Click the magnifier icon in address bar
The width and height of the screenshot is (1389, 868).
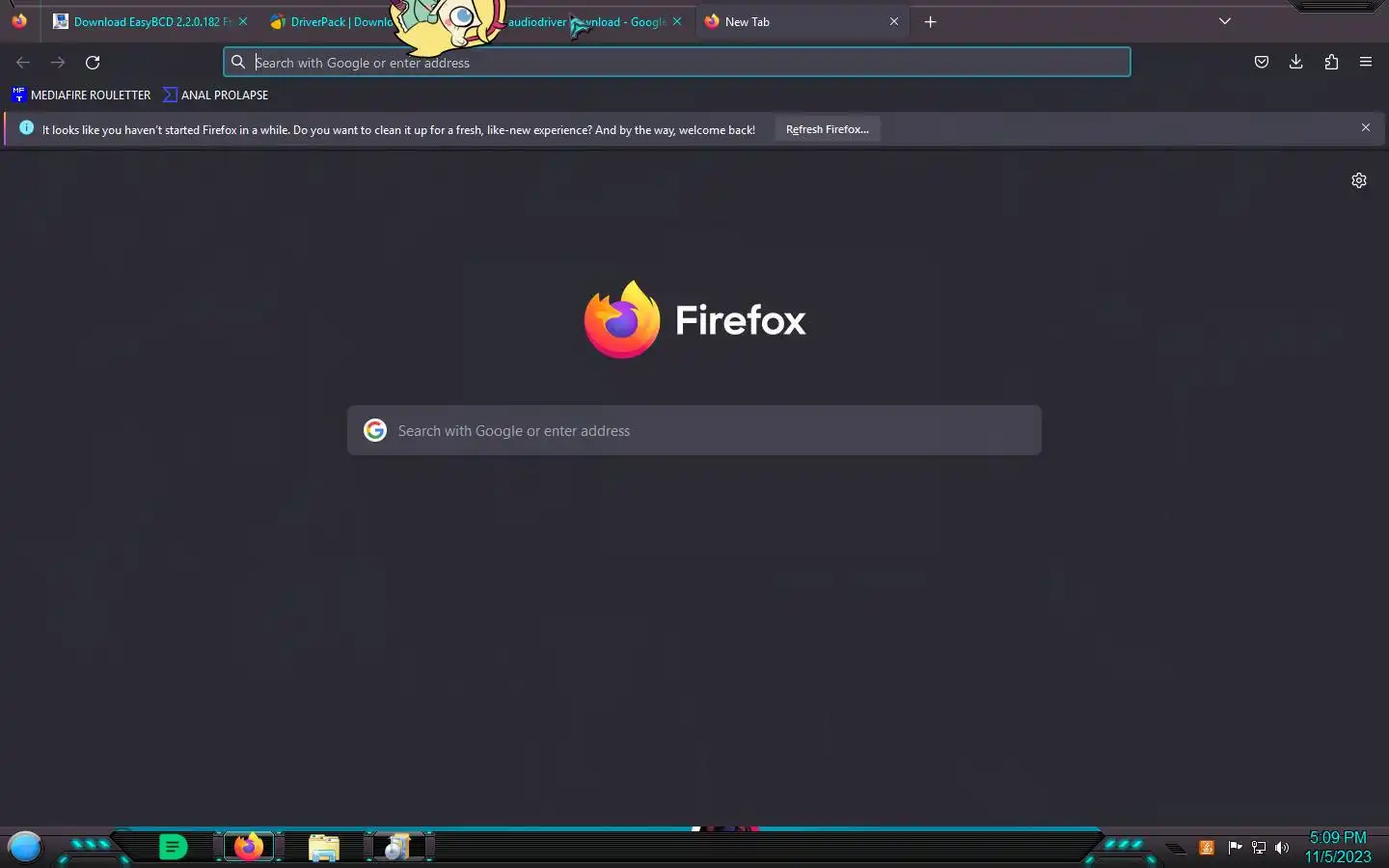coord(238,63)
